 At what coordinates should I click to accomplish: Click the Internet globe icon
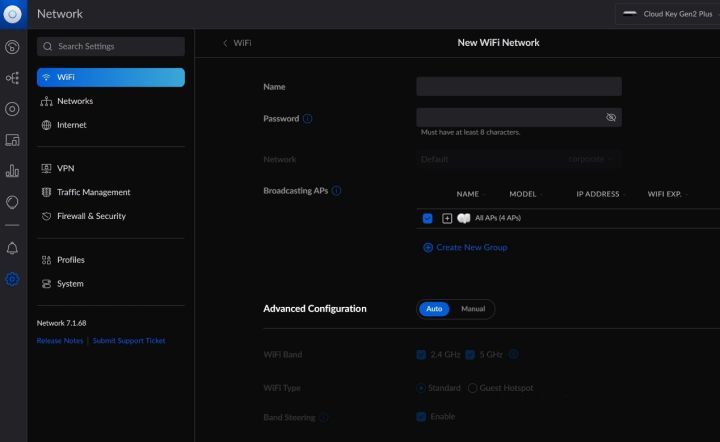tap(46, 125)
